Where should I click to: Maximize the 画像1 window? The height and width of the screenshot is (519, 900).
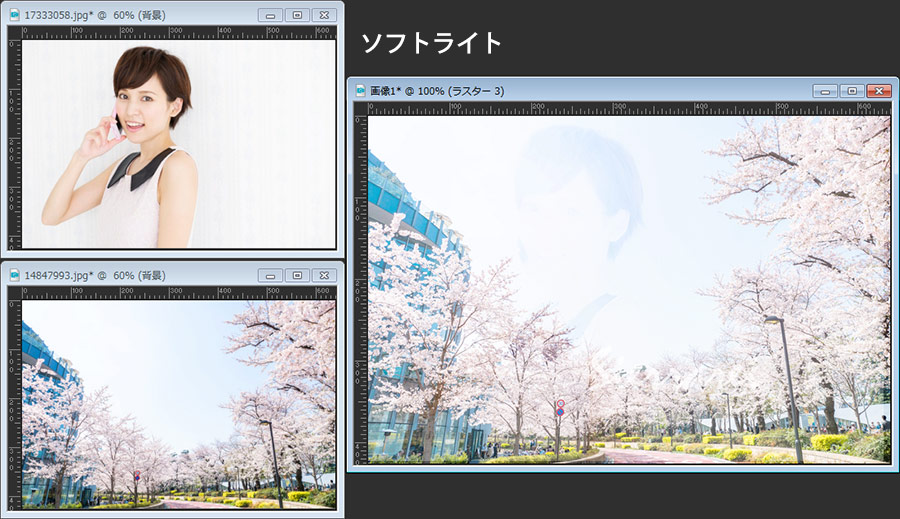[852, 90]
